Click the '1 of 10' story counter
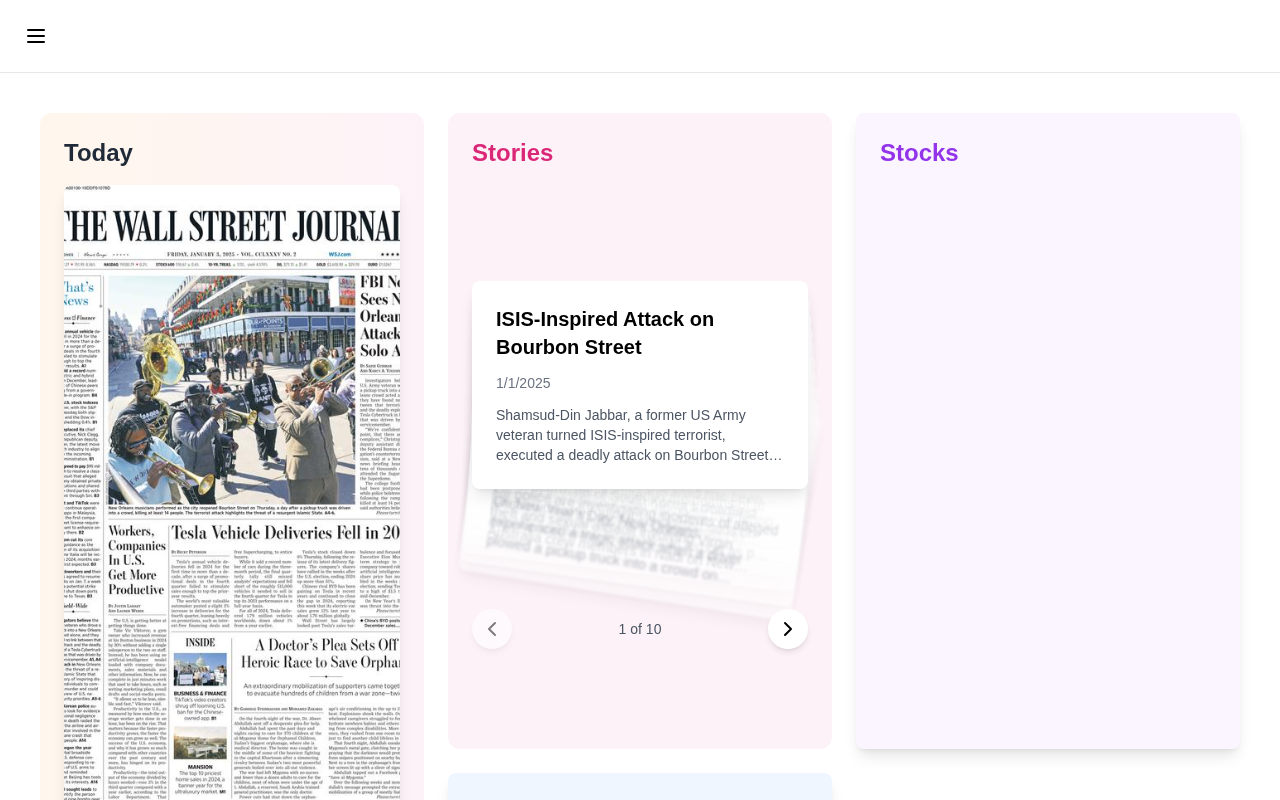Viewport: 1280px width, 800px height. 640,629
